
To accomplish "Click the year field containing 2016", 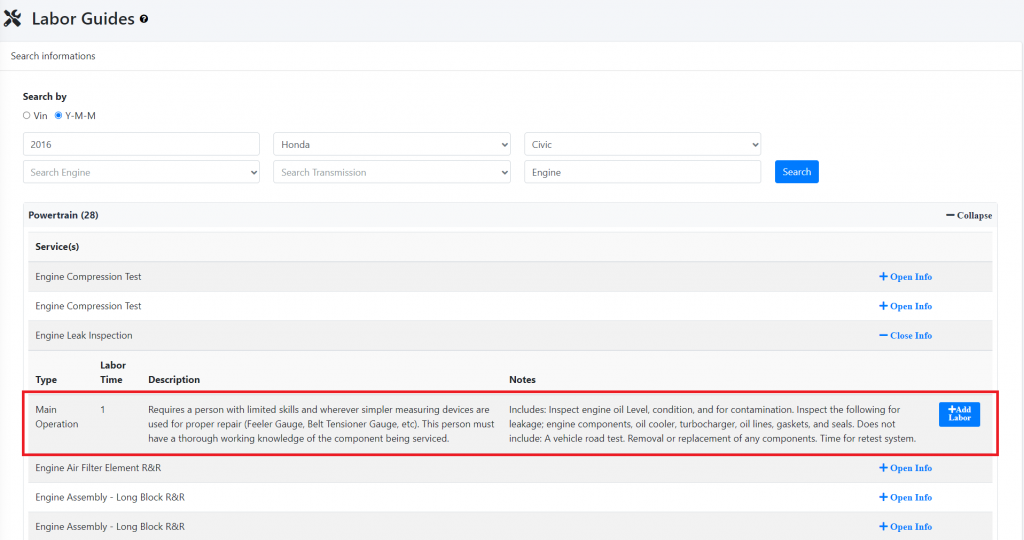I will 141,144.
